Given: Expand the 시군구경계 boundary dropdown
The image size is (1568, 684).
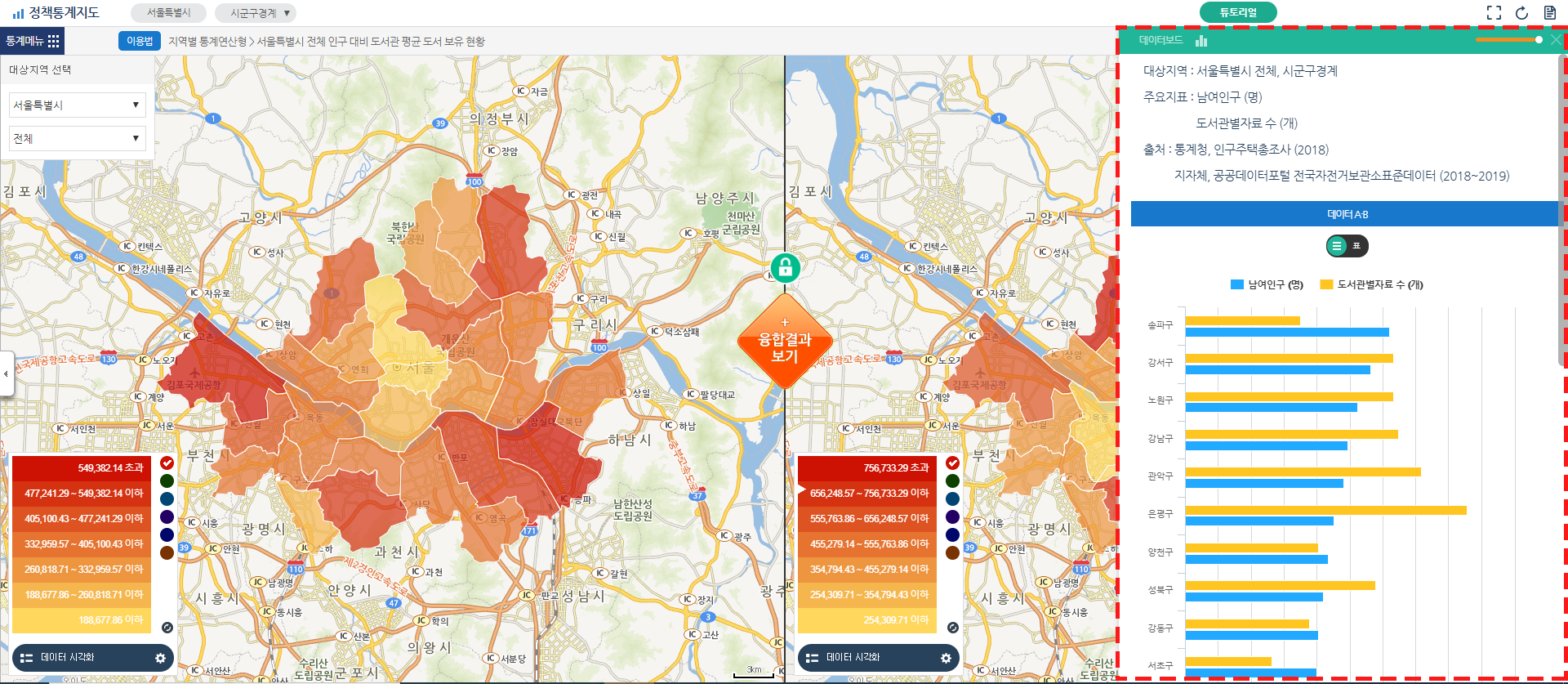Looking at the screenshot, I should (x=256, y=13).
